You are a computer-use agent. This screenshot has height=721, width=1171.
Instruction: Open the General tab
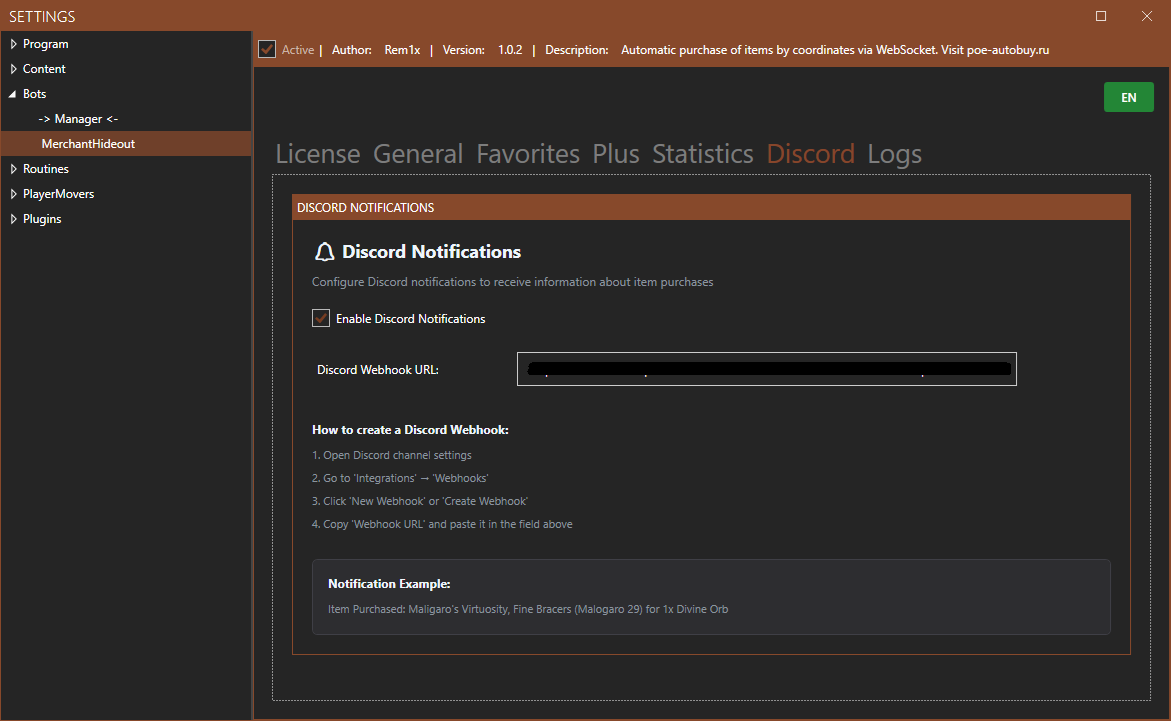coord(418,154)
